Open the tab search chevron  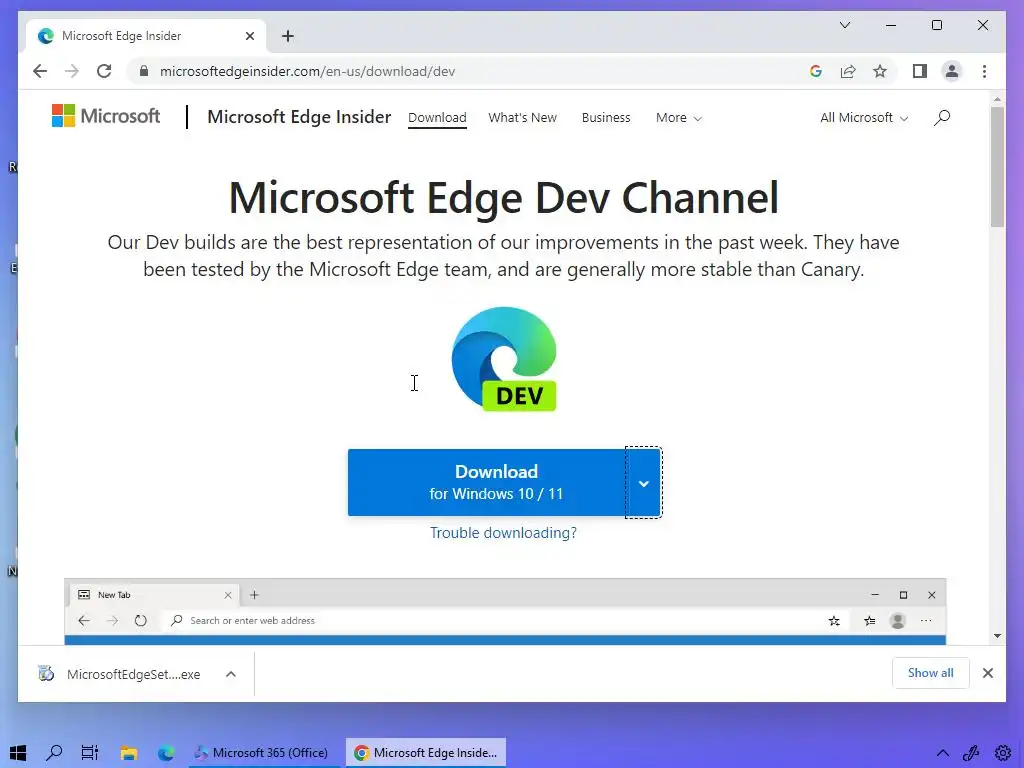[845, 25]
